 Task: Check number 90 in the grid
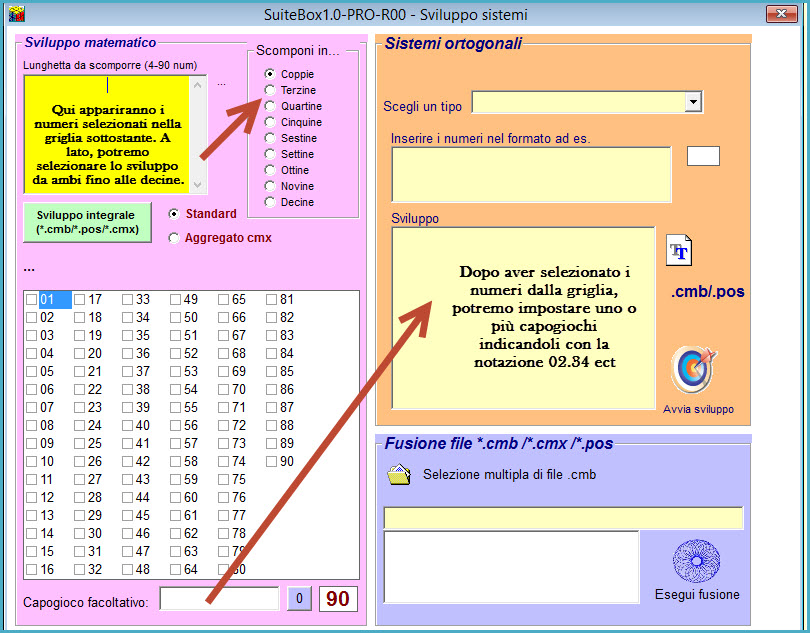272,461
